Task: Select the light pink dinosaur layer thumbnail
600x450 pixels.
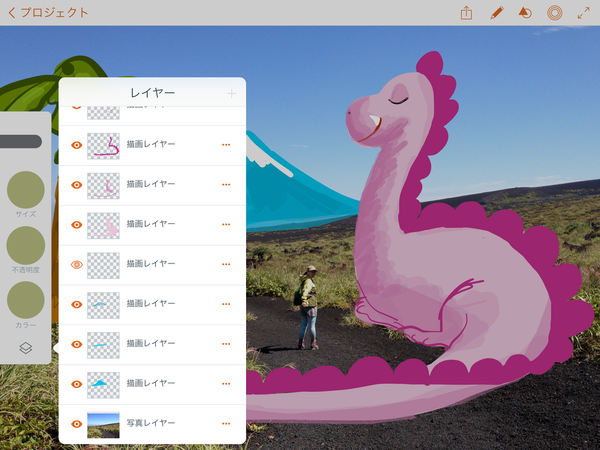Action: tap(103, 225)
